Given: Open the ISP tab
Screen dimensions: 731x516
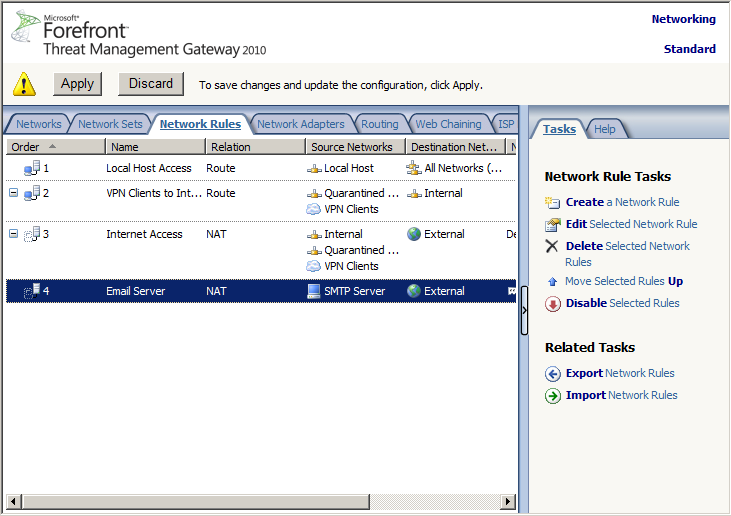Looking at the screenshot, I should click(506, 124).
